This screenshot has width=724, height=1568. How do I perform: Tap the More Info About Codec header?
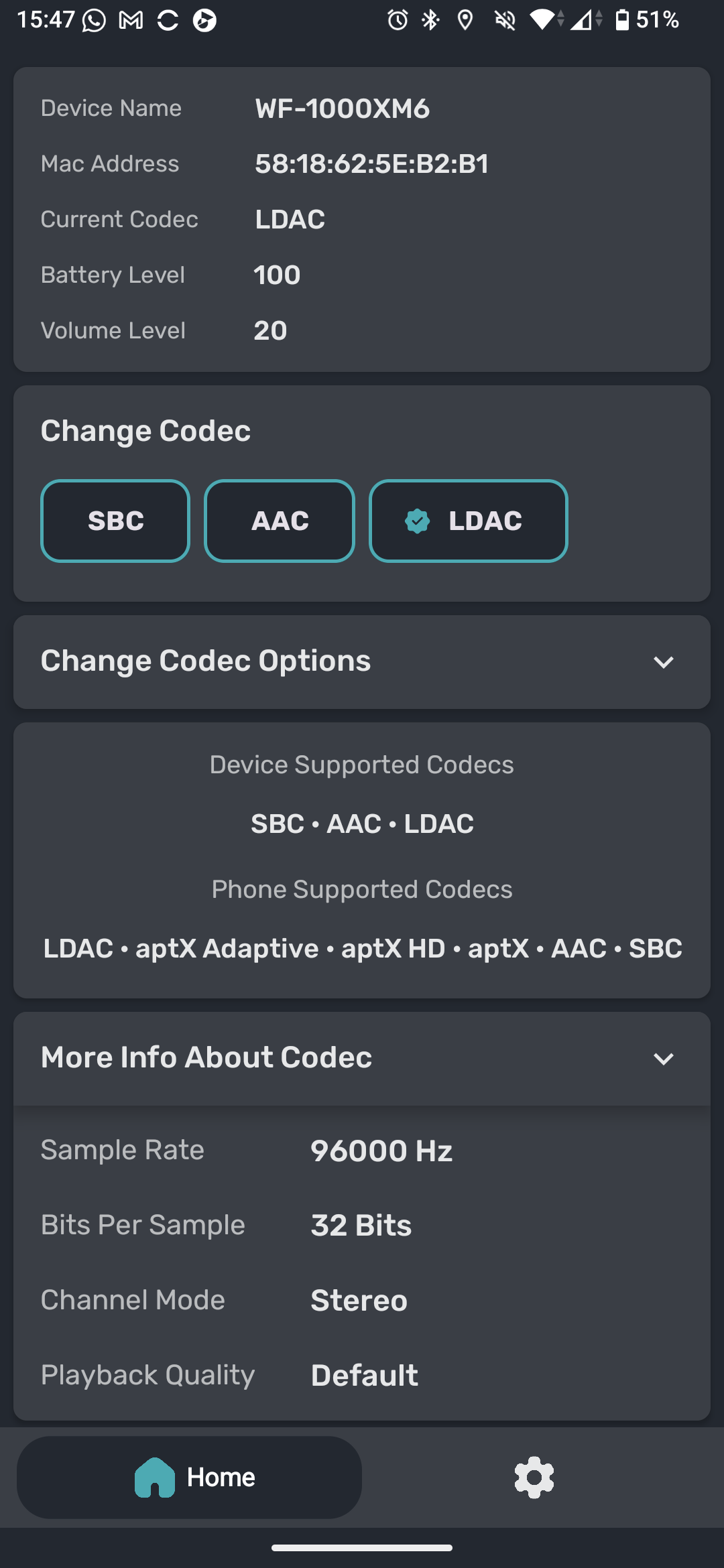[206, 1057]
